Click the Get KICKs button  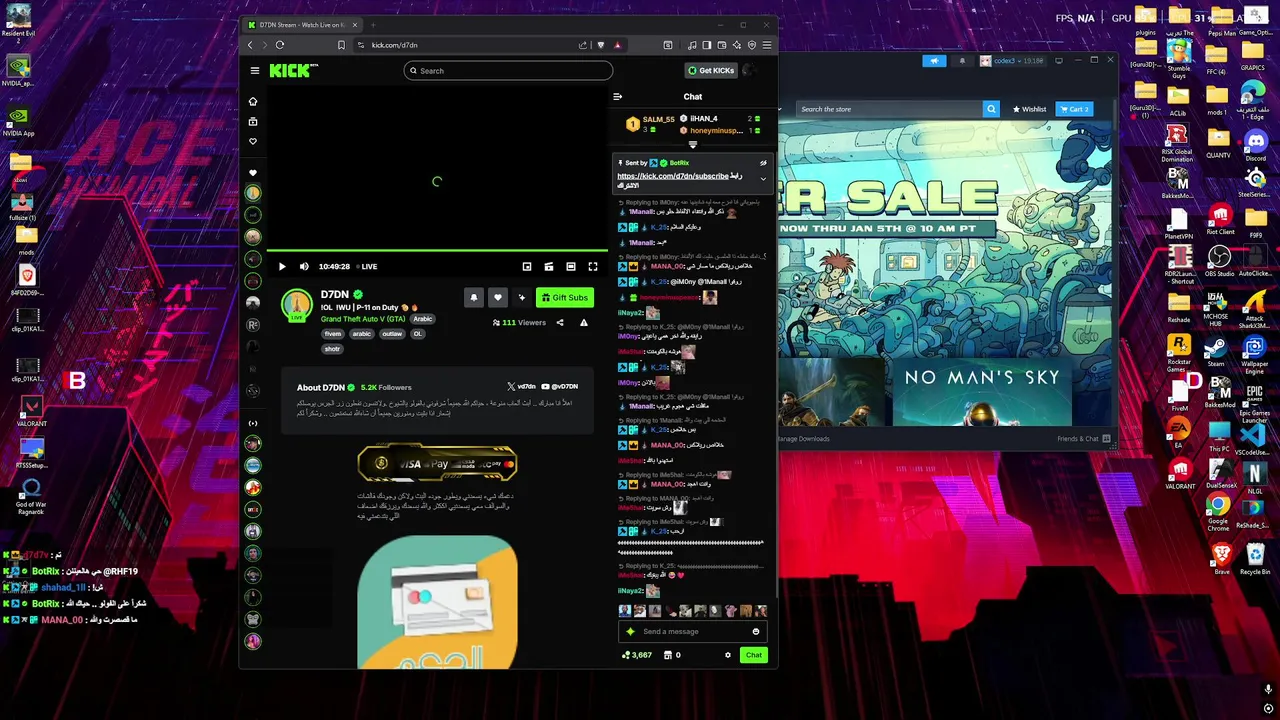[711, 71]
